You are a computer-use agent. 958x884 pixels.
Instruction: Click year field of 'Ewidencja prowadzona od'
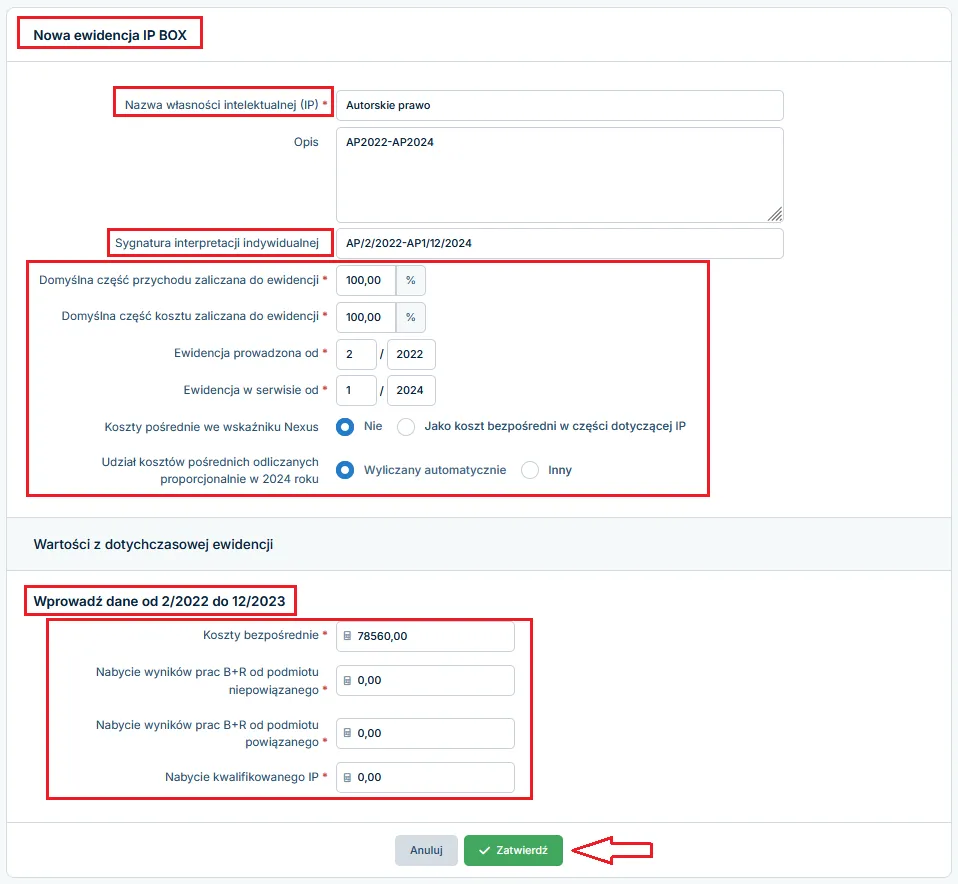coord(410,355)
